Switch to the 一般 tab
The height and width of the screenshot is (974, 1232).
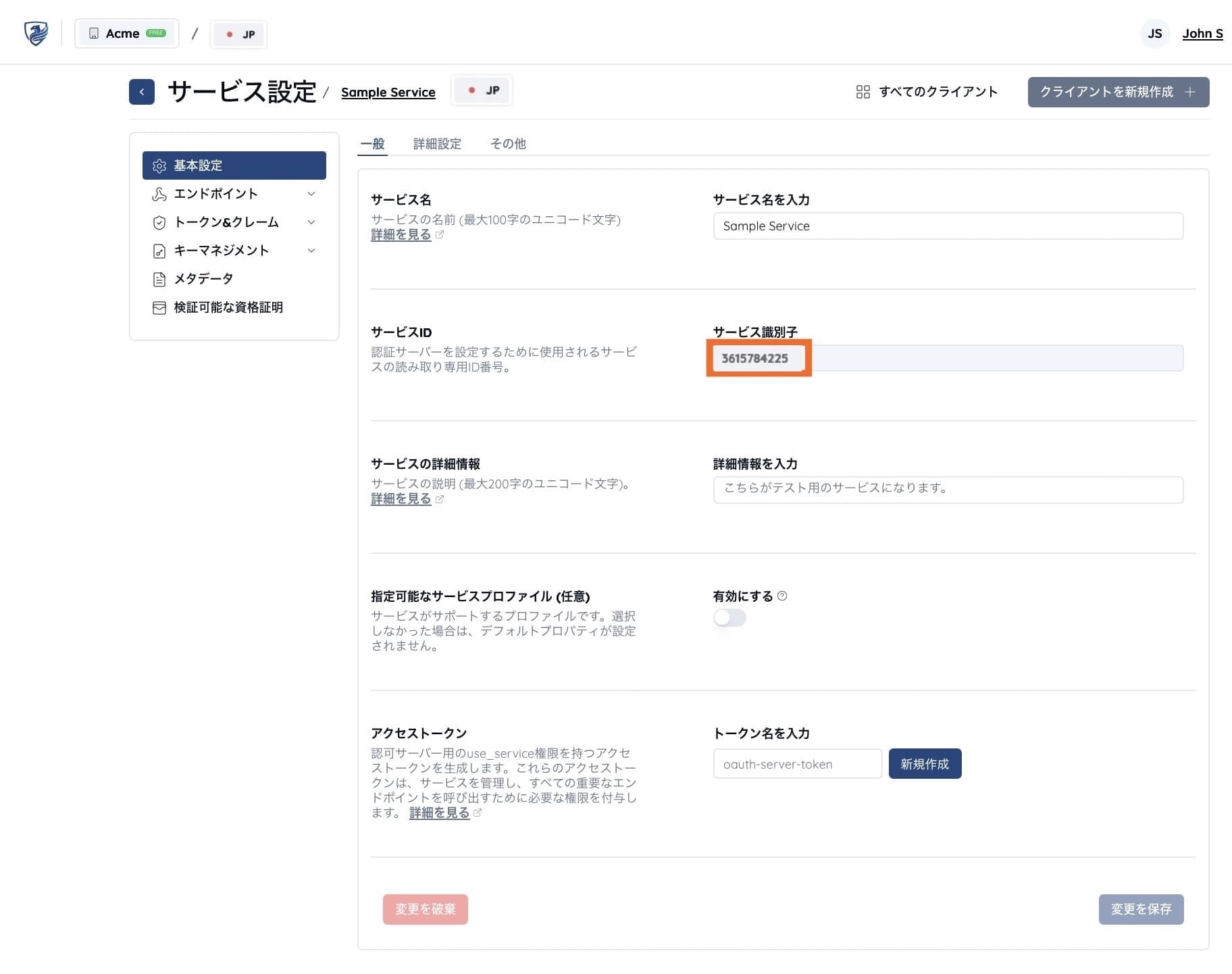coord(372,143)
